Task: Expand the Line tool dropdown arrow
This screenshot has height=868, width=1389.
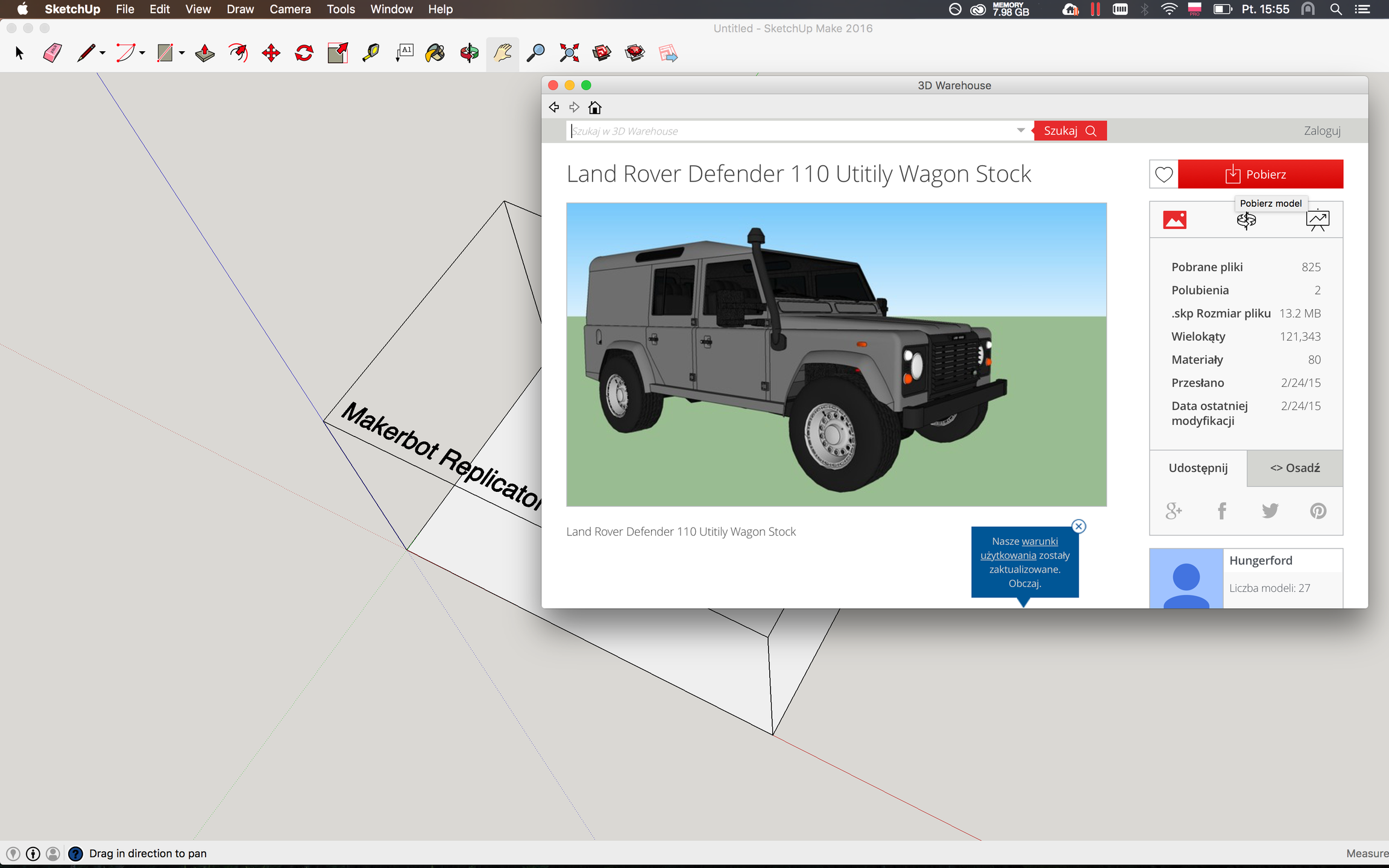Action: (x=102, y=54)
